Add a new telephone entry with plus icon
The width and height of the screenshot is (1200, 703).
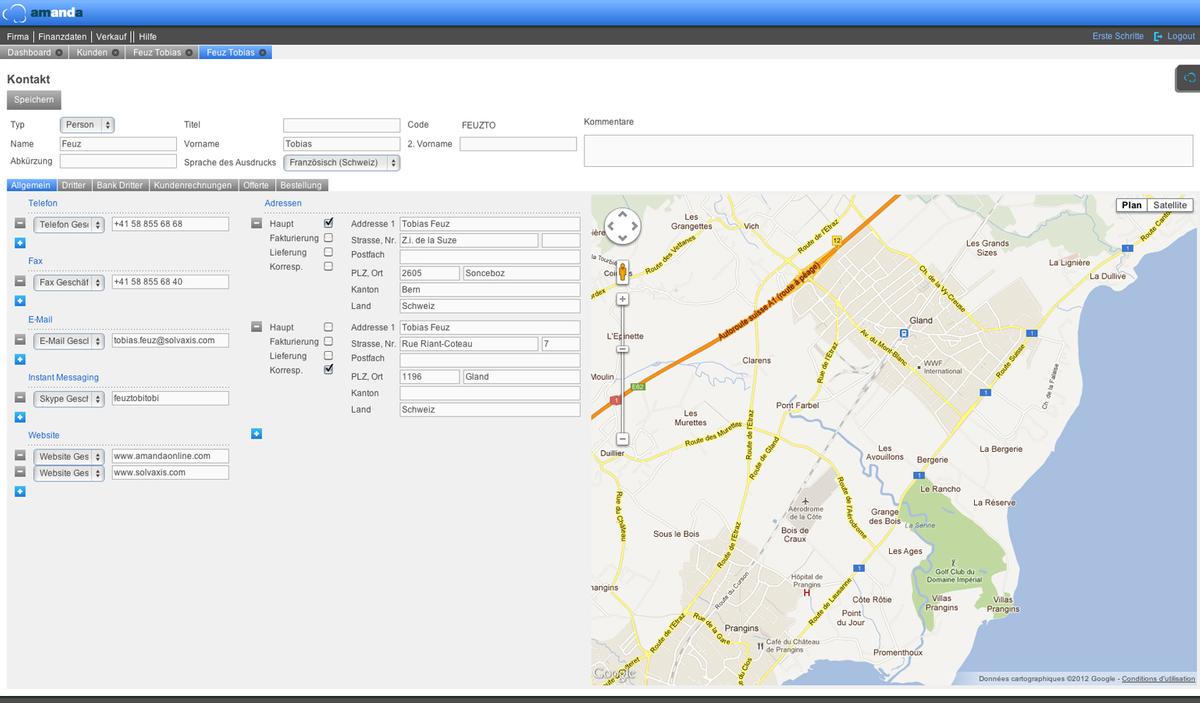click(20, 243)
